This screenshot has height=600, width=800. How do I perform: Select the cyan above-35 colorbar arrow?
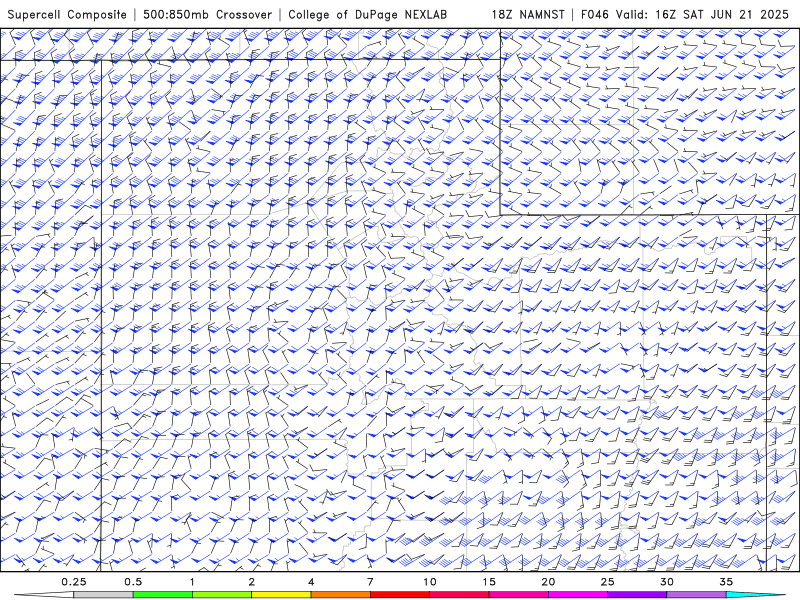(755, 595)
